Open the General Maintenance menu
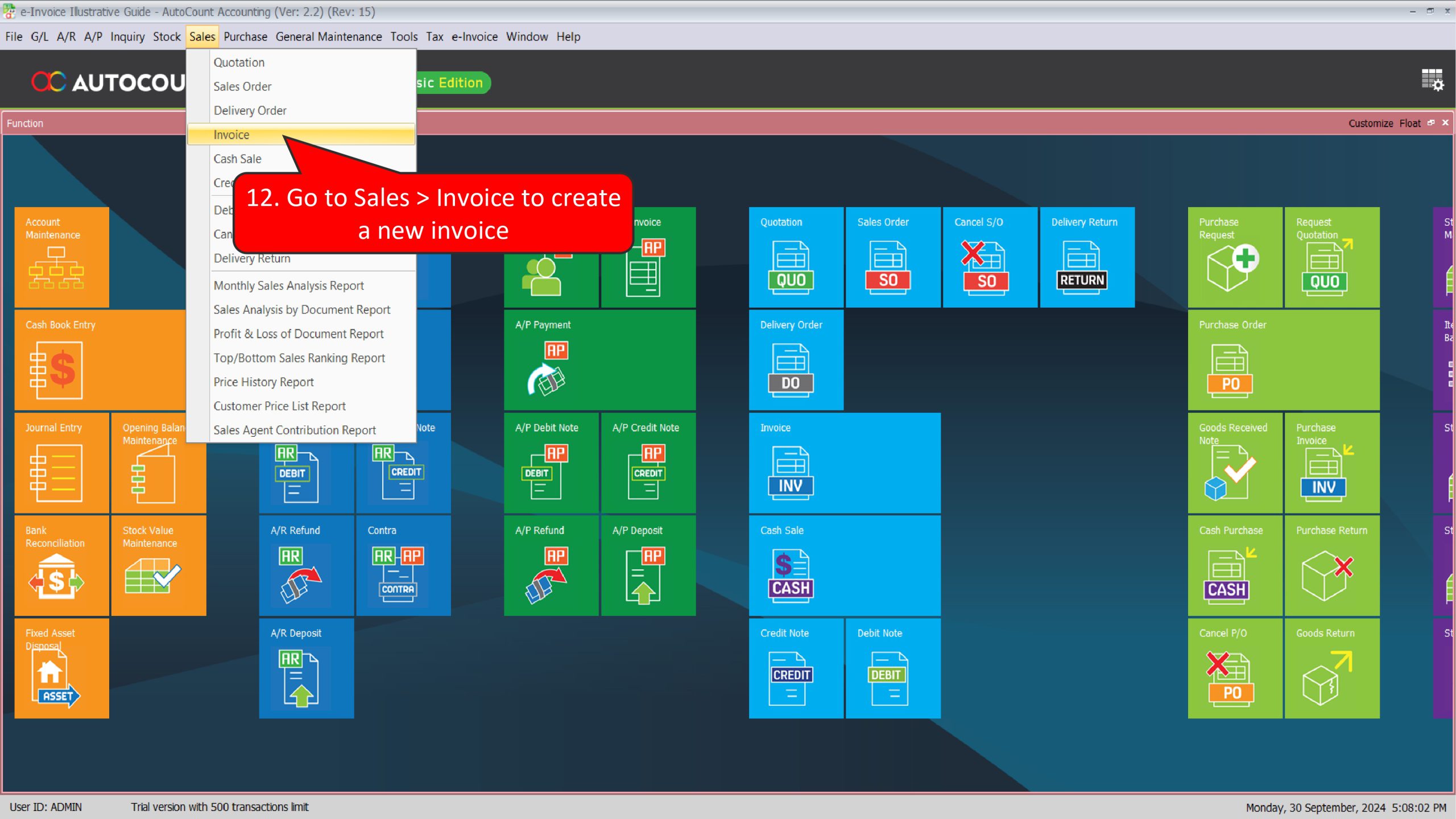The image size is (1456, 819). pos(329,36)
